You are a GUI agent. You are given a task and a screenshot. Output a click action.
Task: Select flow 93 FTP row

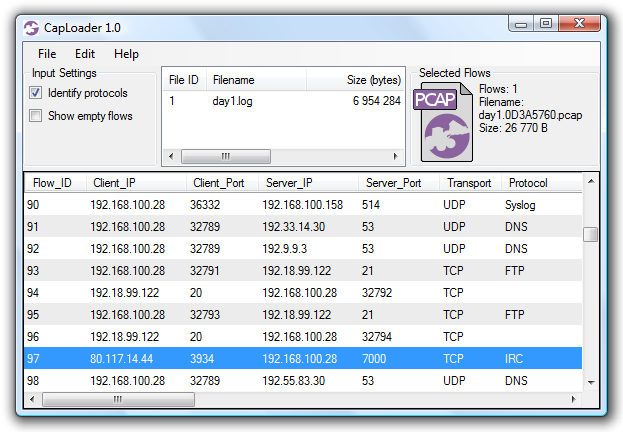[x=303, y=271]
